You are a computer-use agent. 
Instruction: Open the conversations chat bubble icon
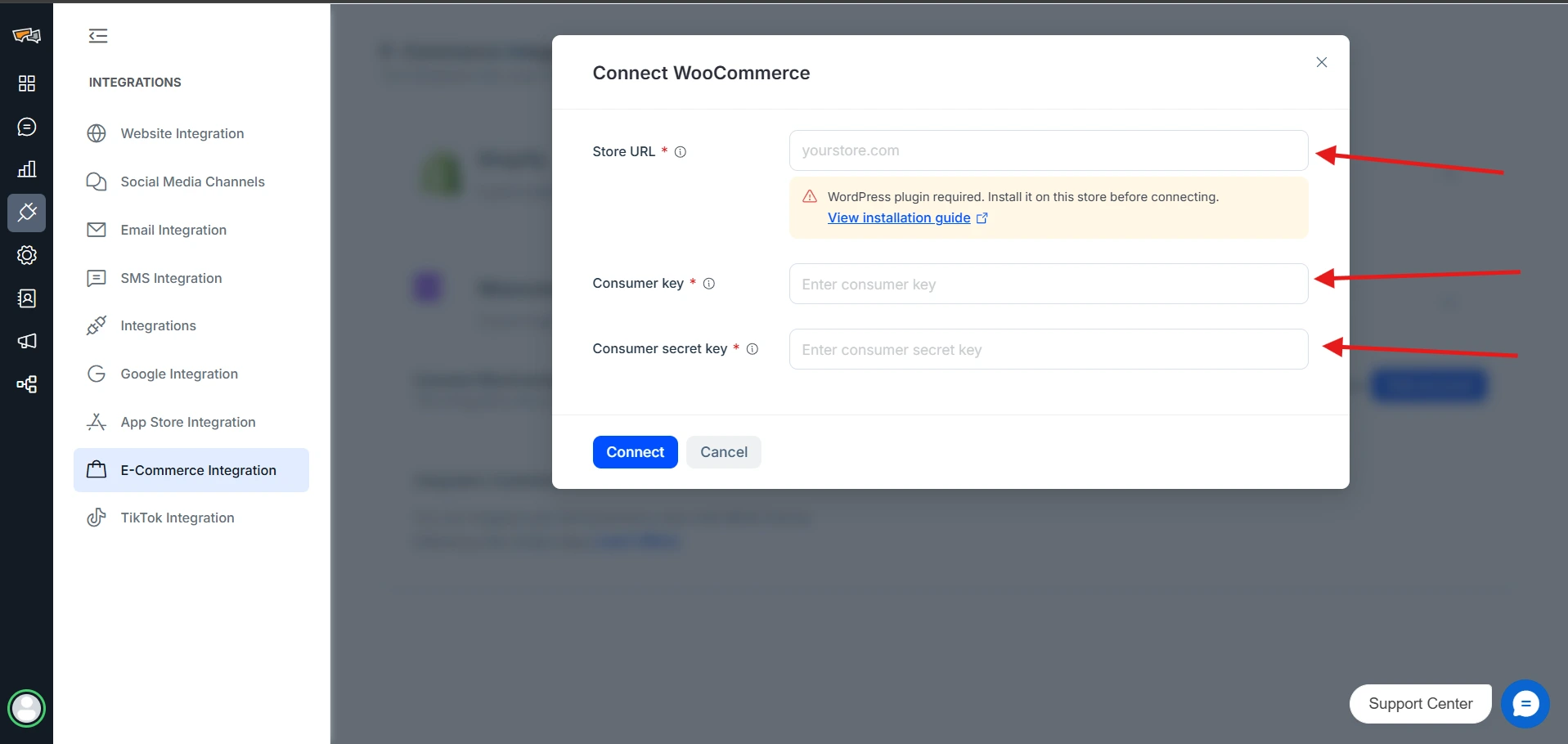click(x=27, y=127)
